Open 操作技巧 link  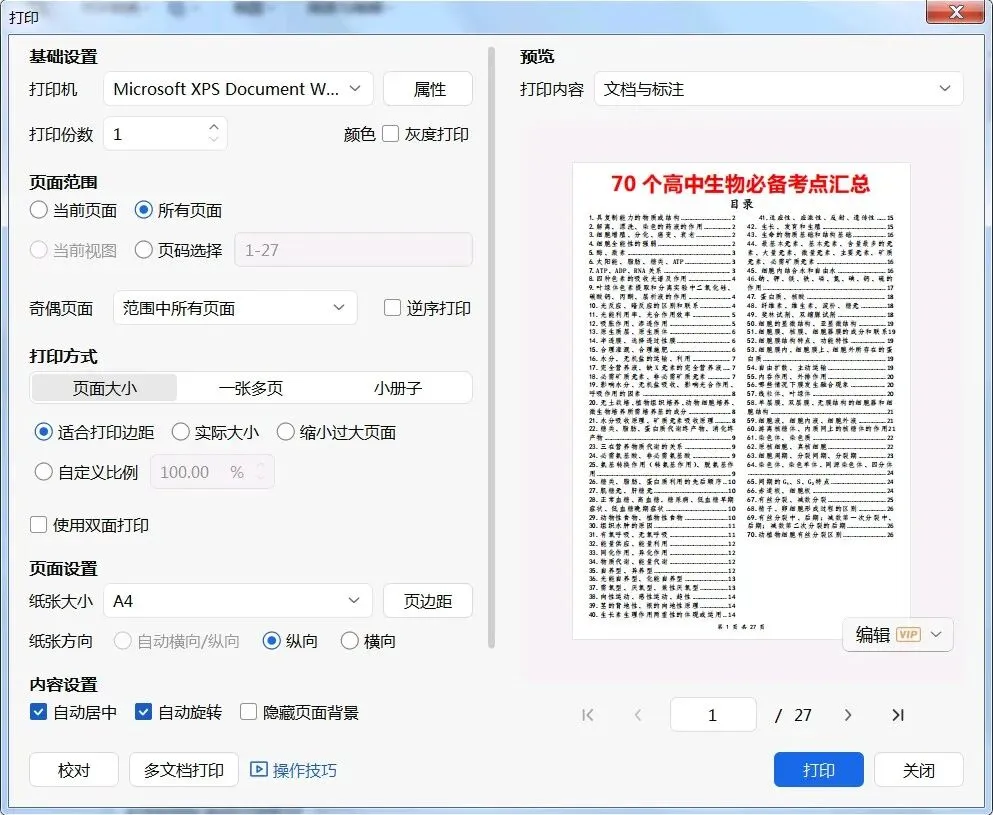tap(305, 770)
